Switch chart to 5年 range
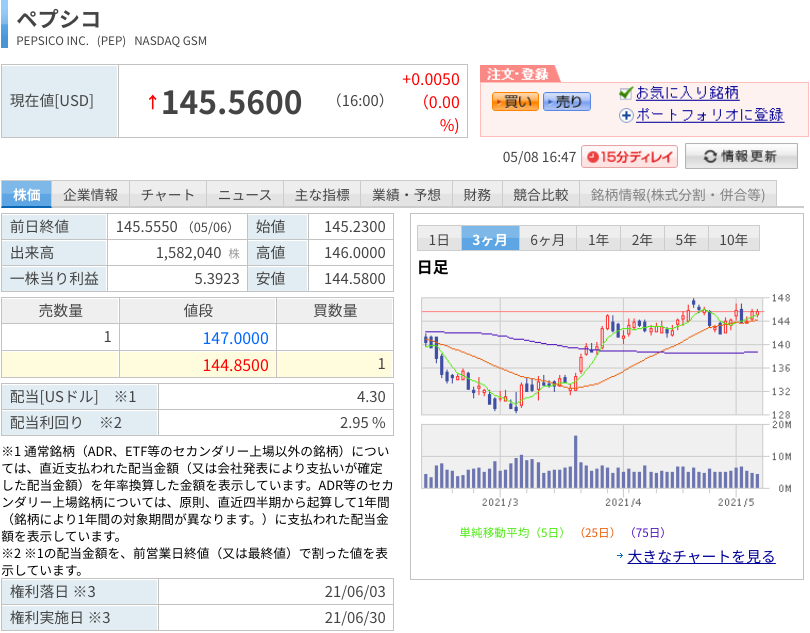The image size is (810, 633). point(686,239)
